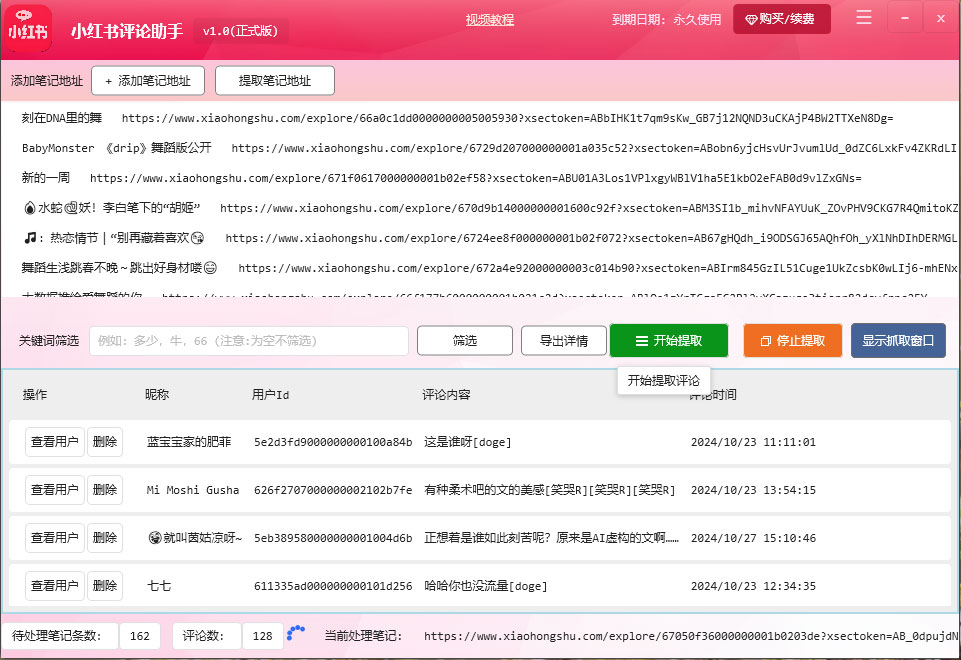This screenshot has height=660, width=961.
Task: Click the diamond purchase/renew button
Action: pos(781,19)
